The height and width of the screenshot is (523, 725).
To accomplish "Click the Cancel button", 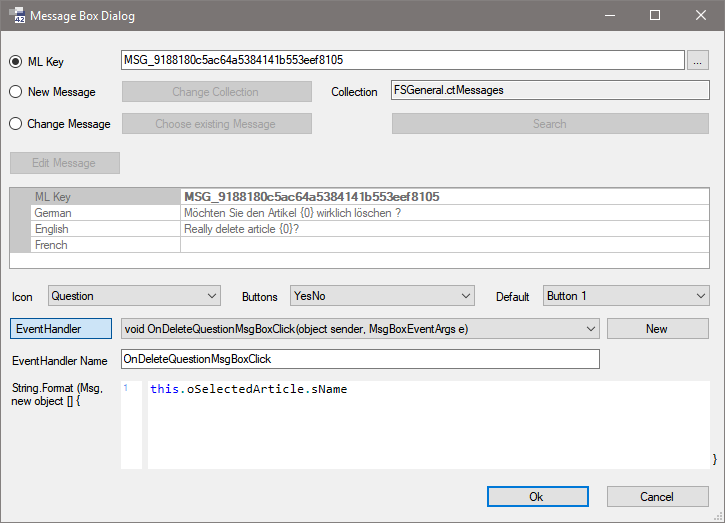I will pyautogui.click(x=657, y=496).
